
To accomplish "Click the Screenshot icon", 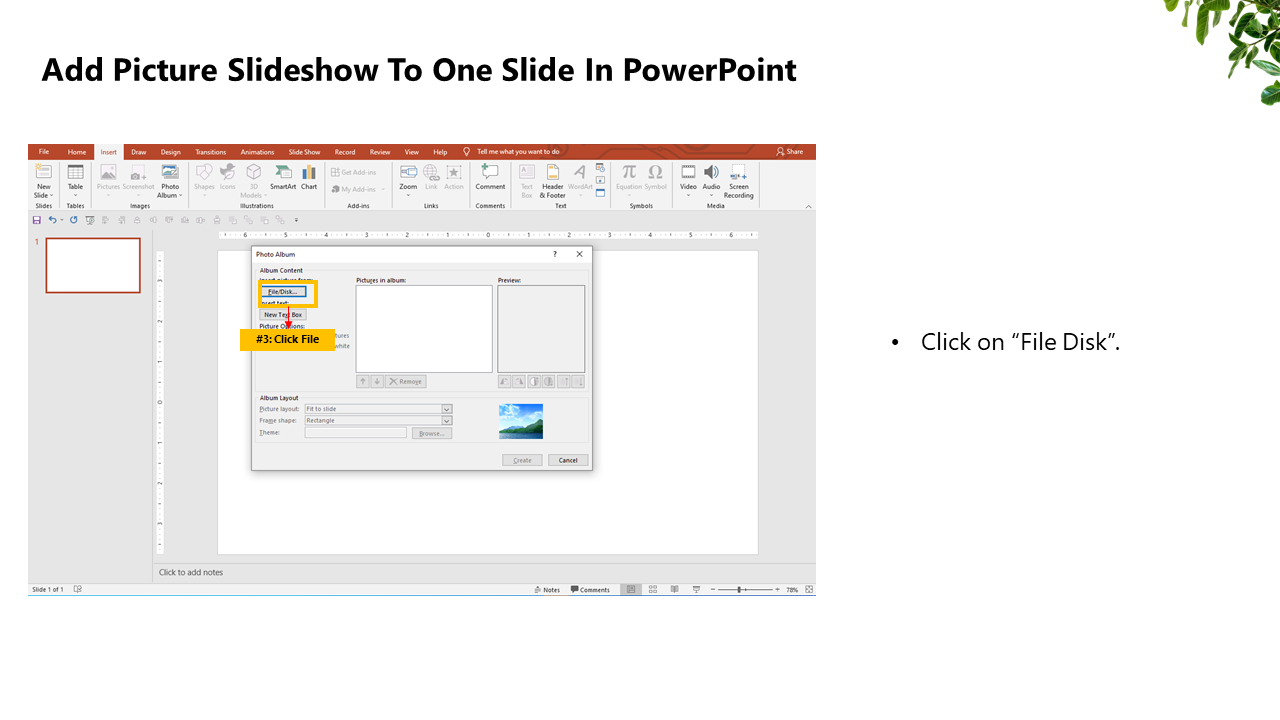I will (138, 173).
